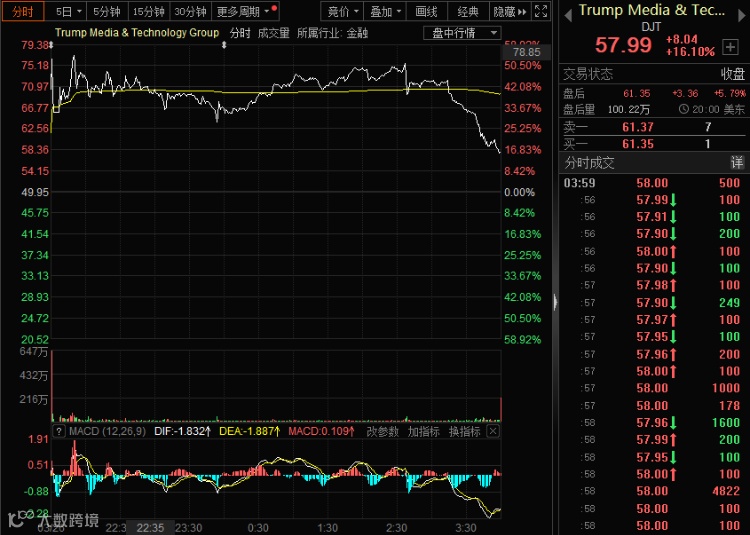Click the 画线 drawing tool button

click(426, 11)
